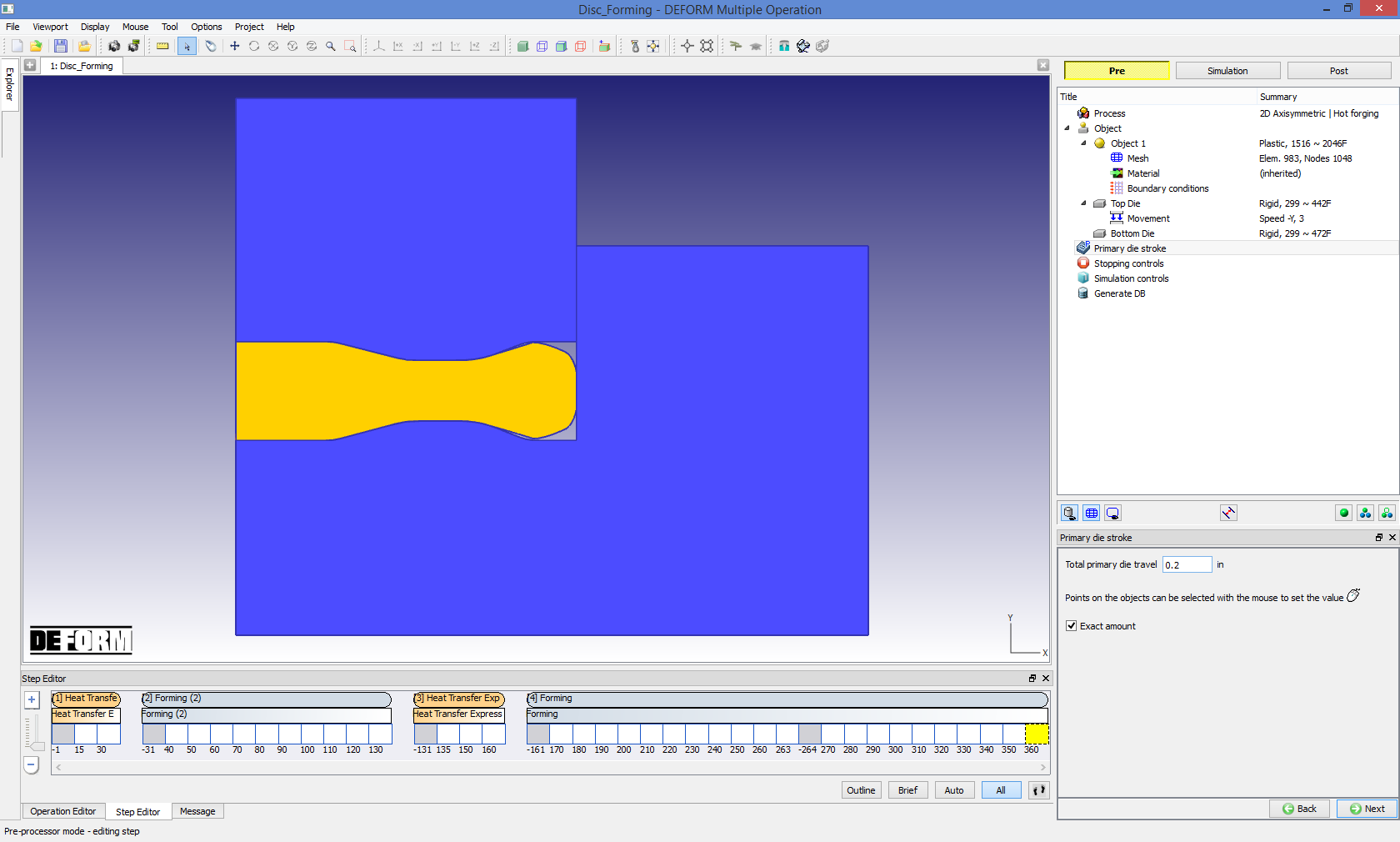
Task: Click the Total primary die travel field
Action: pyautogui.click(x=1186, y=564)
